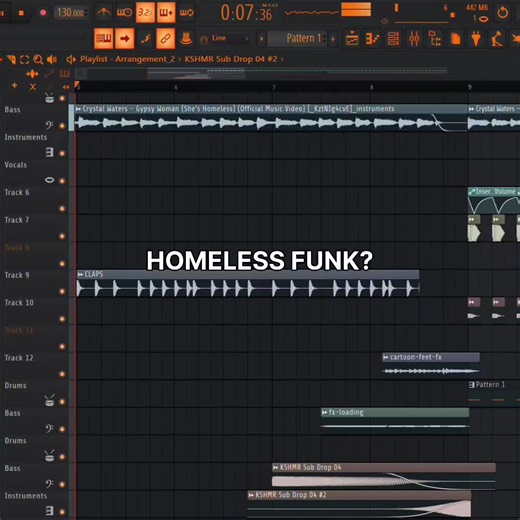Enable loop recording icon
Image resolution: width=520 pixels, height=520 pixels.
[x=187, y=13]
